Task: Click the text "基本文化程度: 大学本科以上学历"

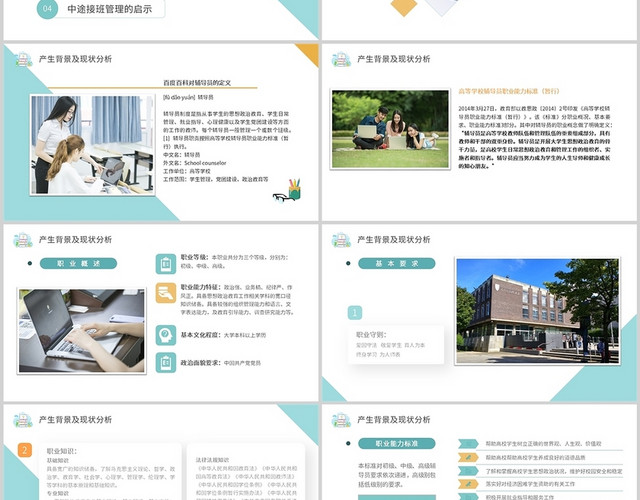Action: coord(223,335)
